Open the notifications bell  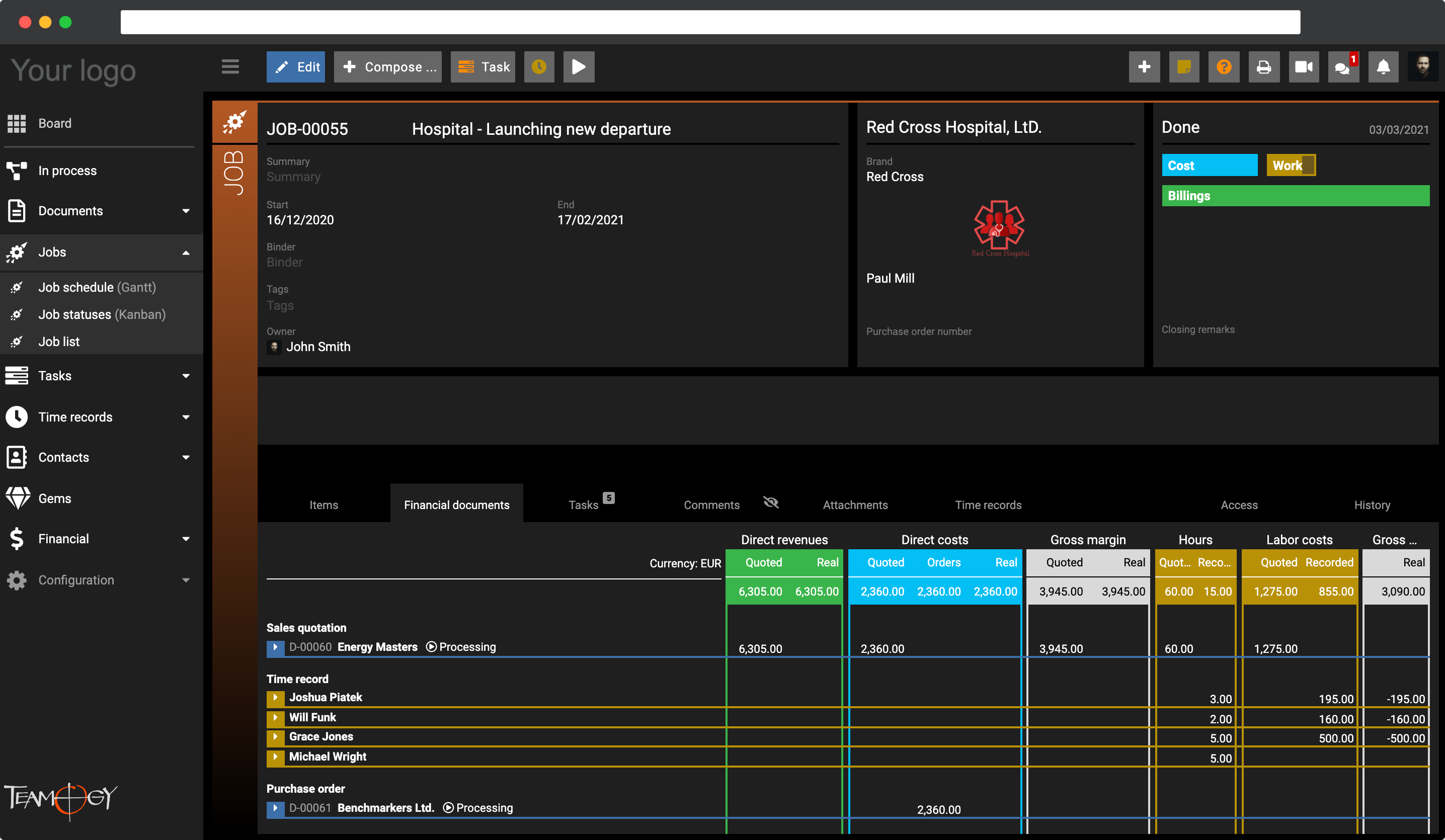tap(1383, 67)
